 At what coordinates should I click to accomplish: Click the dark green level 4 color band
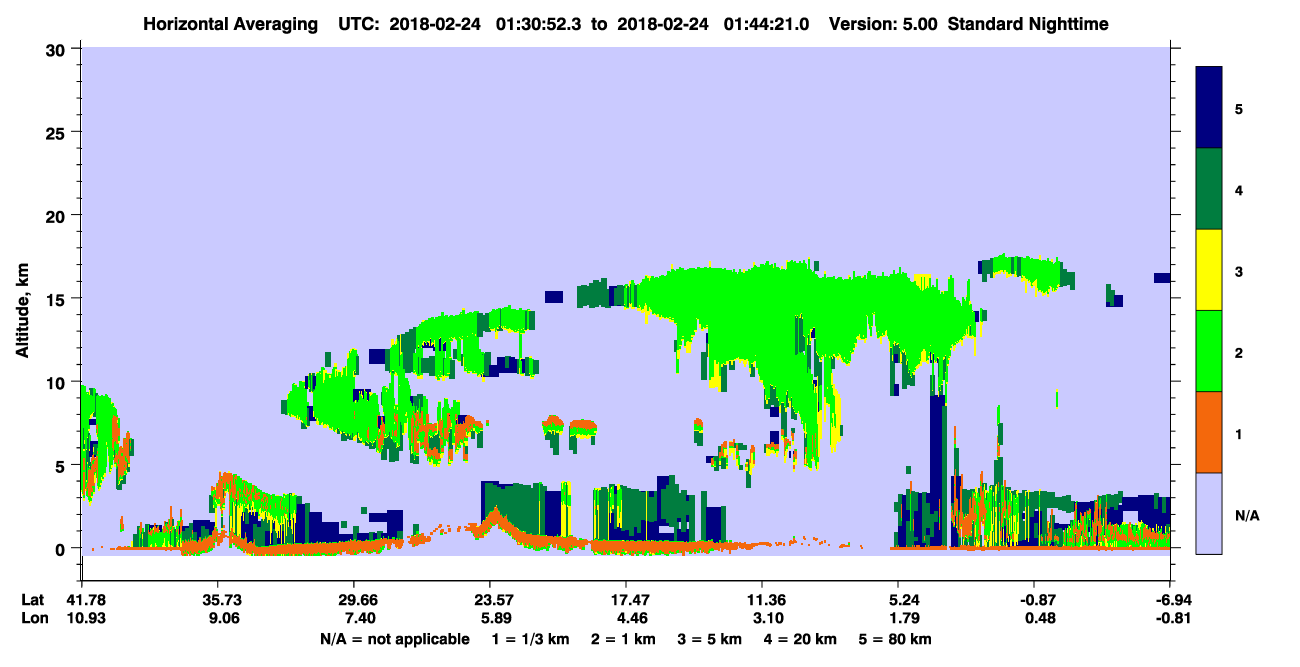click(x=1209, y=189)
